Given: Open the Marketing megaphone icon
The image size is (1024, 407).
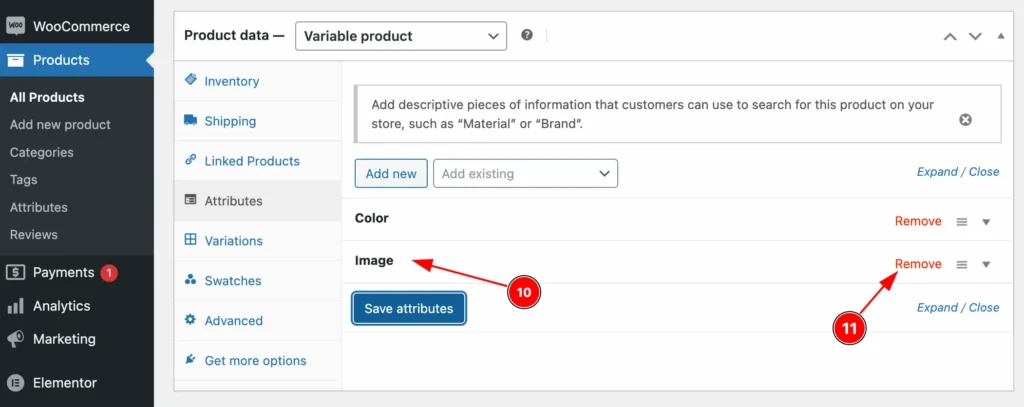Looking at the screenshot, I should tap(16, 339).
